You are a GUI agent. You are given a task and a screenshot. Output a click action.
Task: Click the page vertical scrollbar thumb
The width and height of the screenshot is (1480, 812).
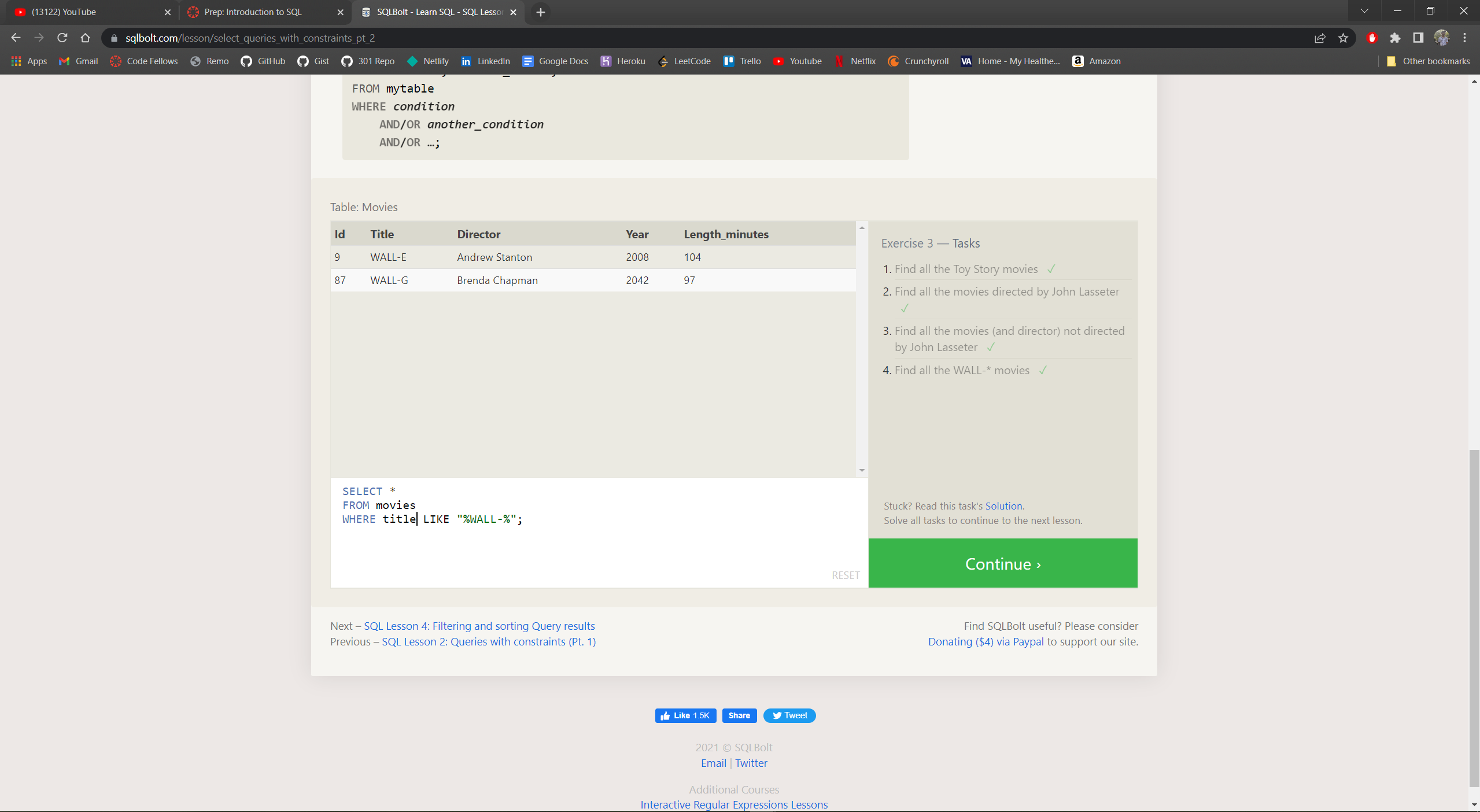point(1474,618)
